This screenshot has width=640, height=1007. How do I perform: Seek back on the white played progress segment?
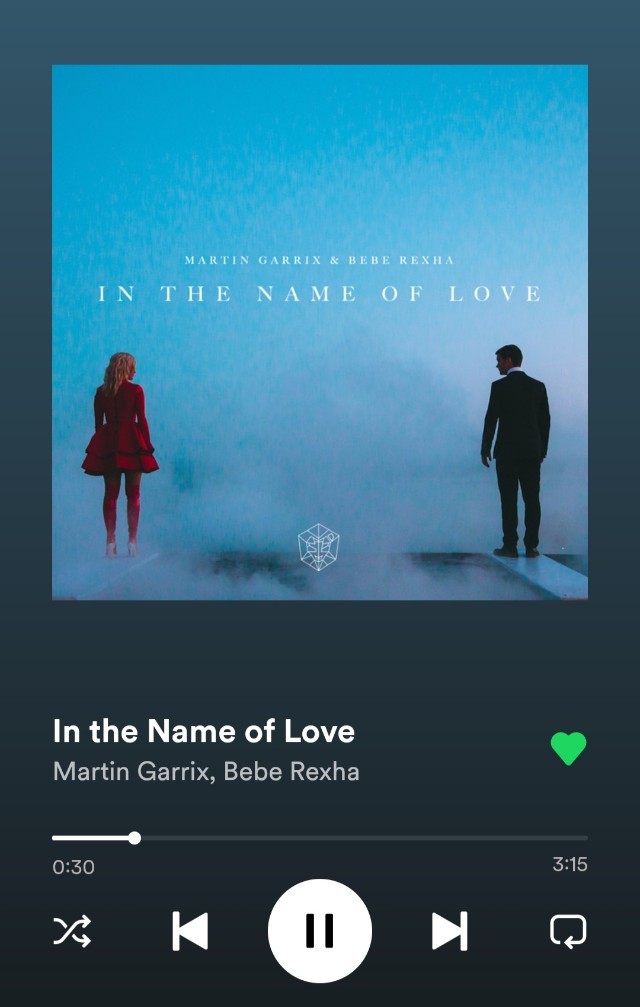(x=90, y=838)
